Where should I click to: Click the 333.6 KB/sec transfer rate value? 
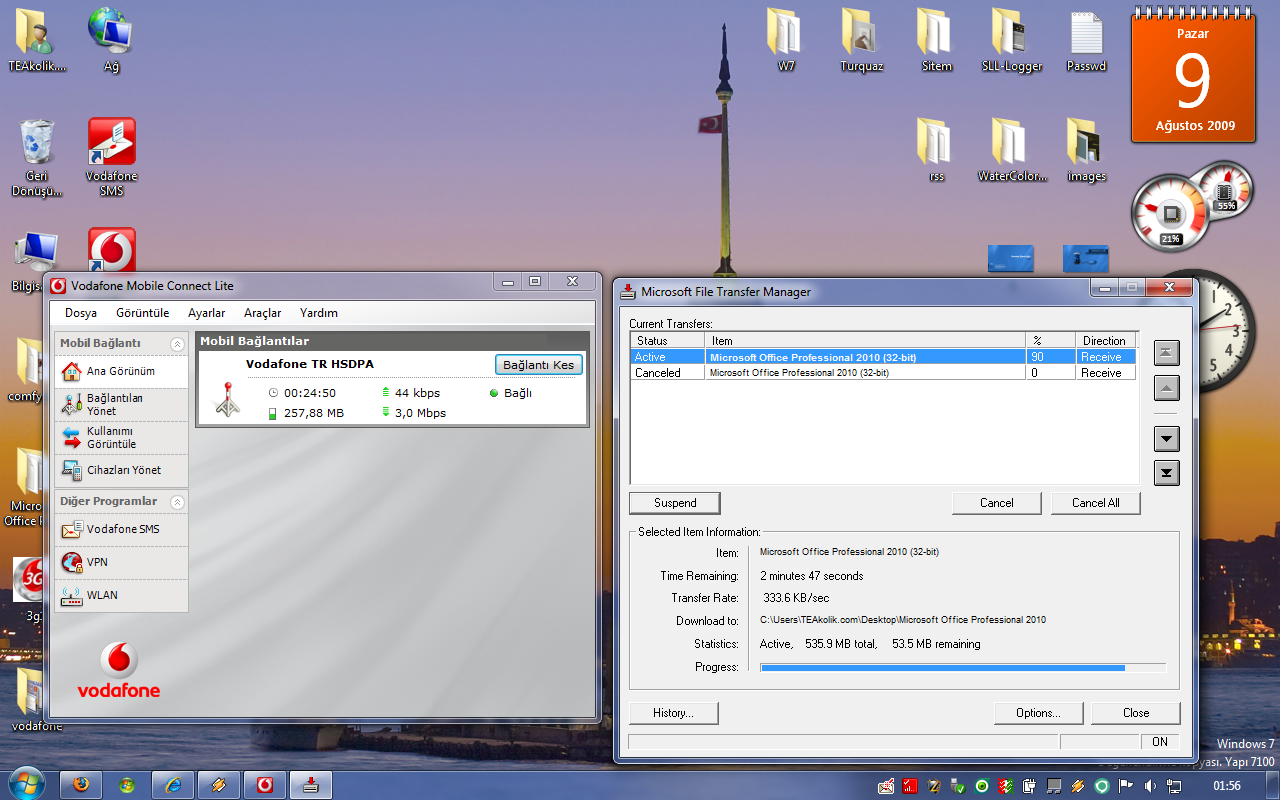click(796, 598)
